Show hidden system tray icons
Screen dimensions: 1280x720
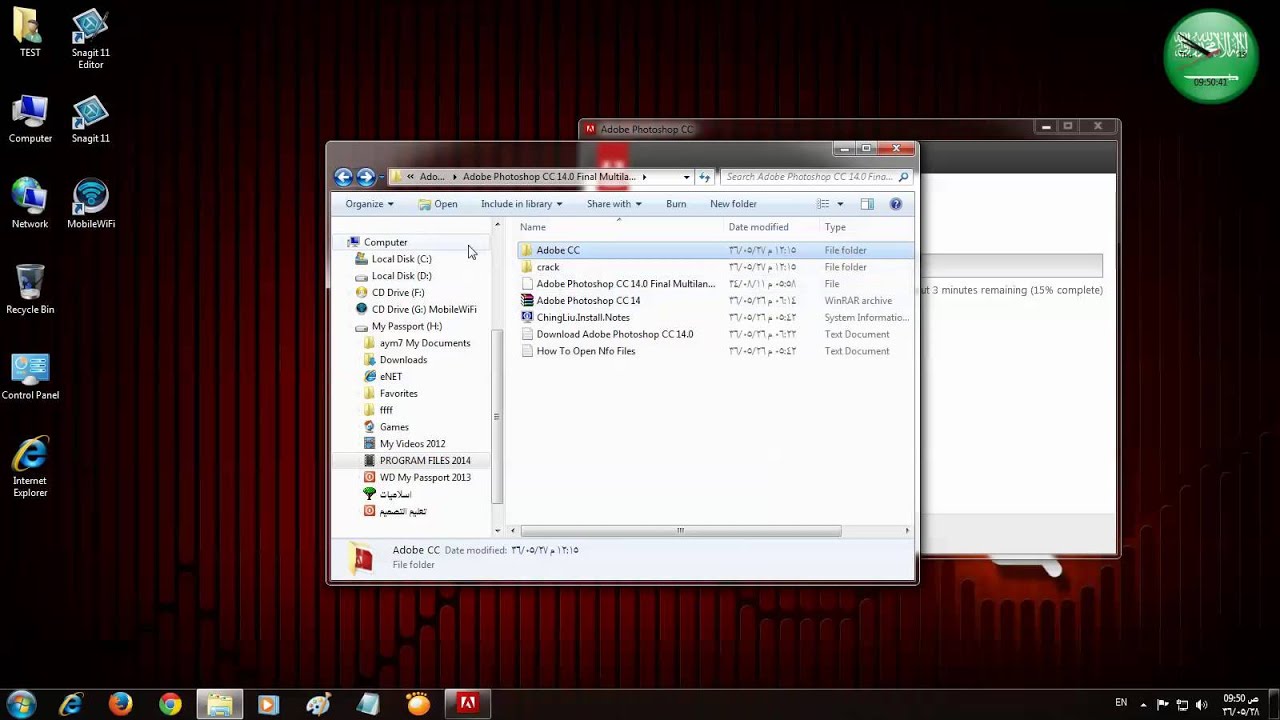[x=1143, y=704]
